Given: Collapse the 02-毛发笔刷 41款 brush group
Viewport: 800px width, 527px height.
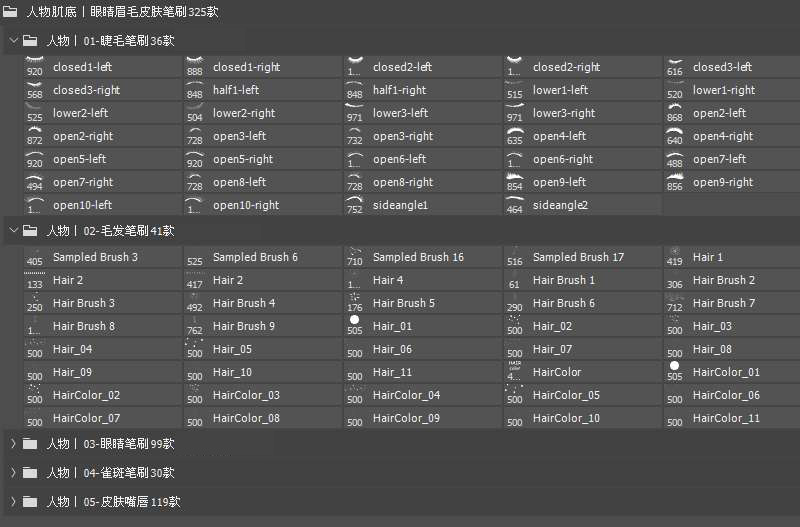Looking at the screenshot, I should click(x=13, y=231).
